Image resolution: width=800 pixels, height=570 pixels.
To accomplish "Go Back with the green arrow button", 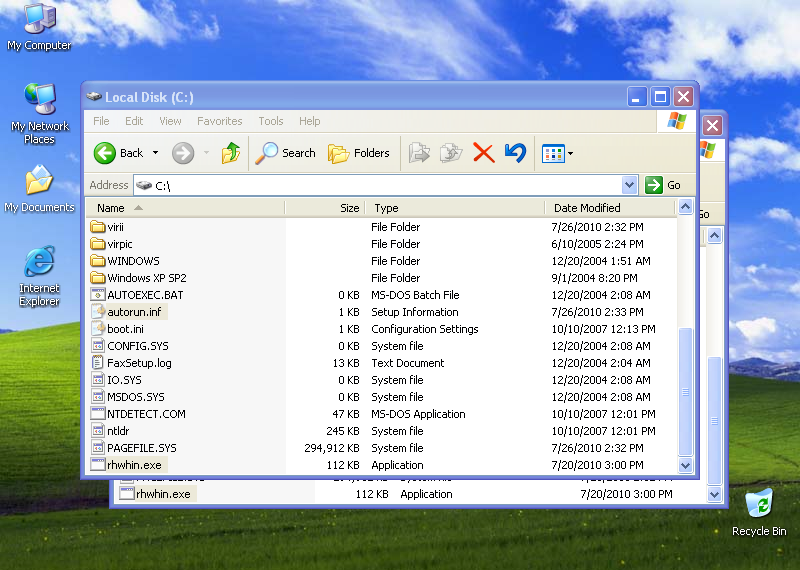I will pos(119,153).
